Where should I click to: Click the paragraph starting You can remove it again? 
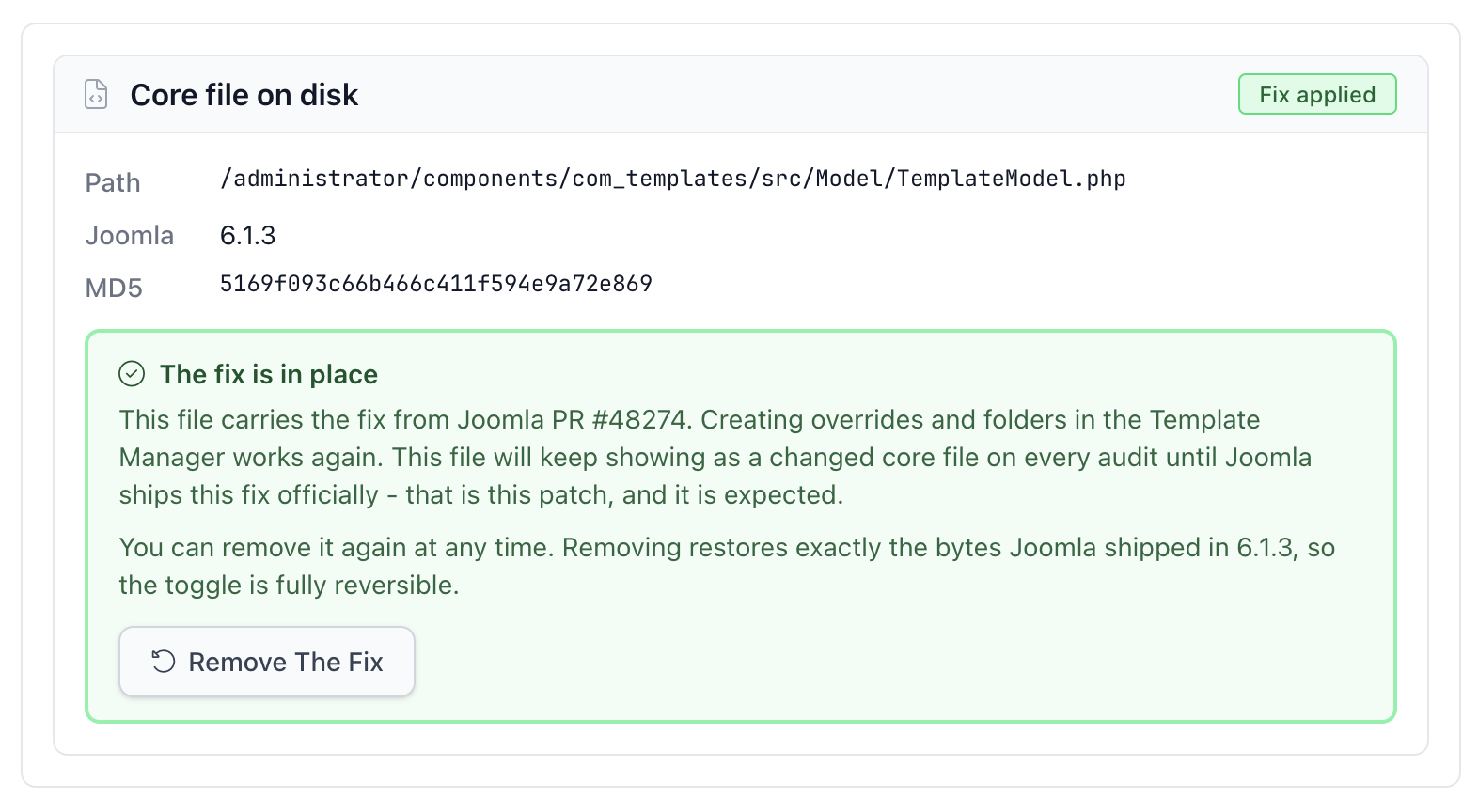click(727, 566)
